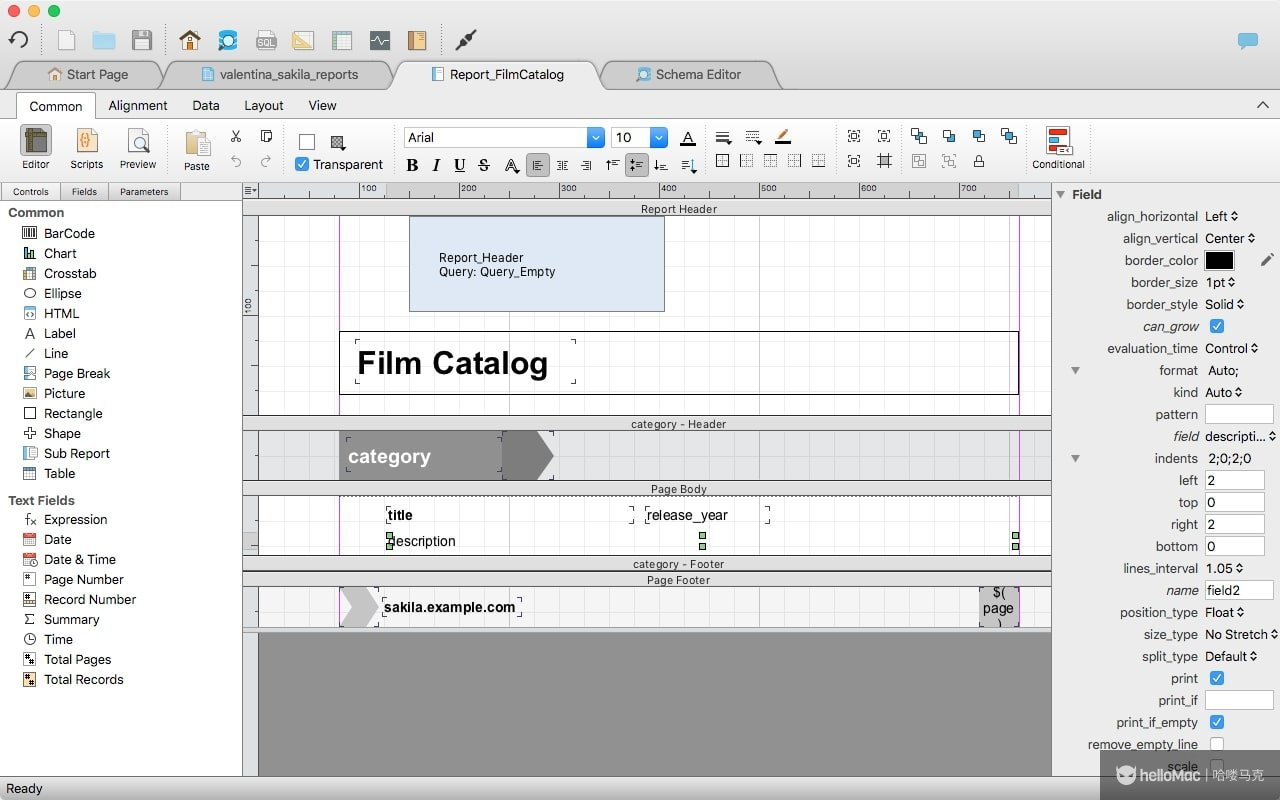Toggle the can_grow checkbox
1280x800 pixels.
(x=1217, y=326)
